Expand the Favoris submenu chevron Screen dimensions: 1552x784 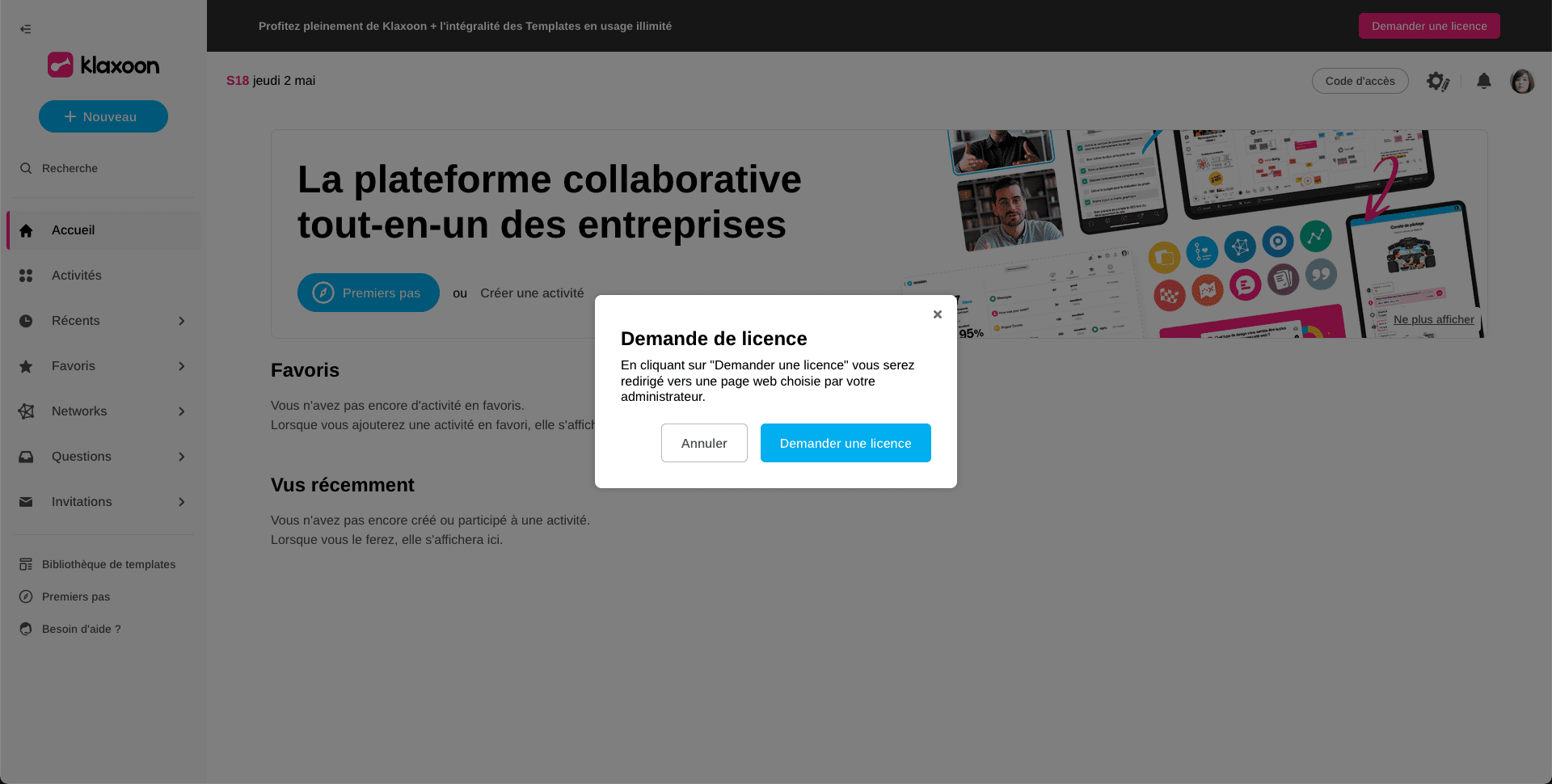pyautogui.click(x=182, y=366)
